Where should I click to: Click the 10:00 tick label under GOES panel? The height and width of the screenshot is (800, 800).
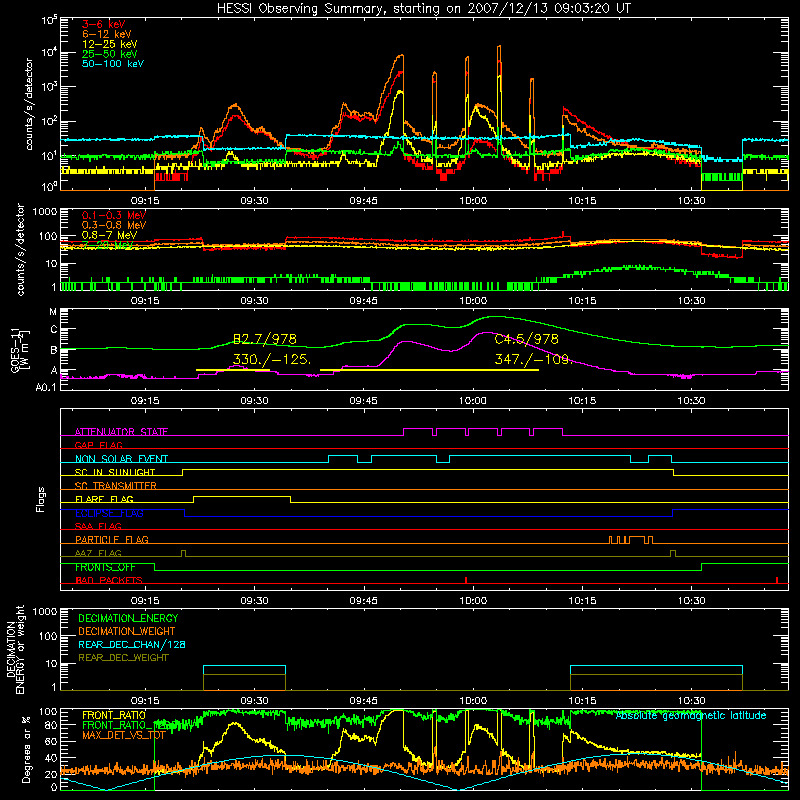click(x=473, y=401)
